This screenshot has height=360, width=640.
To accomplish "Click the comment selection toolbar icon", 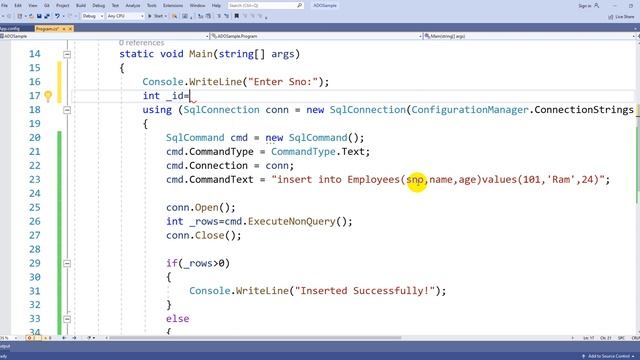I will 219,16.
